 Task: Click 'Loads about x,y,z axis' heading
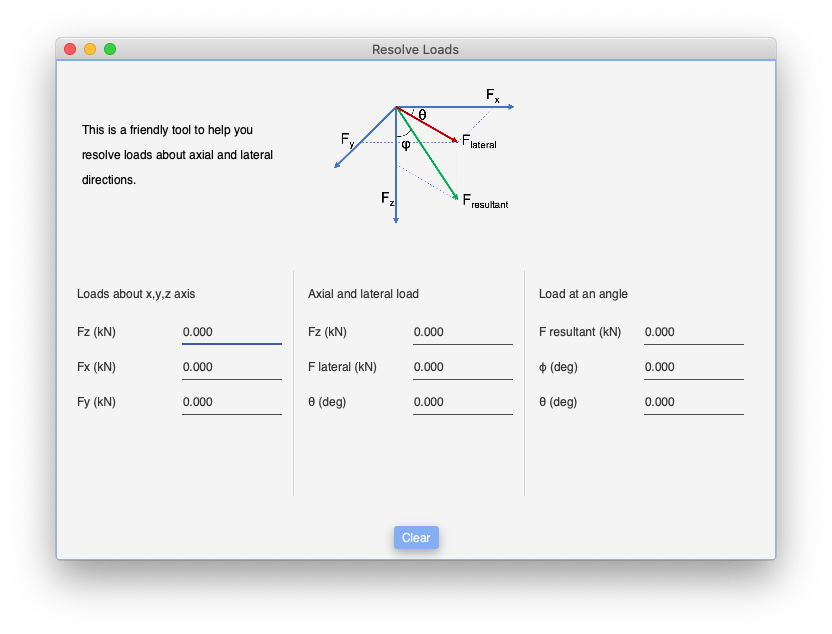[x=136, y=294]
